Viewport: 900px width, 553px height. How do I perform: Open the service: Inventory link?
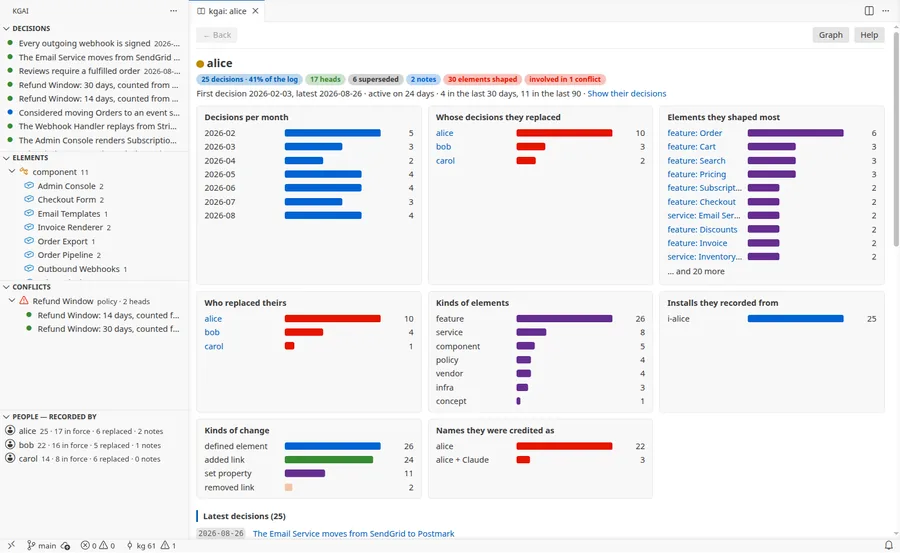(x=704, y=257)
